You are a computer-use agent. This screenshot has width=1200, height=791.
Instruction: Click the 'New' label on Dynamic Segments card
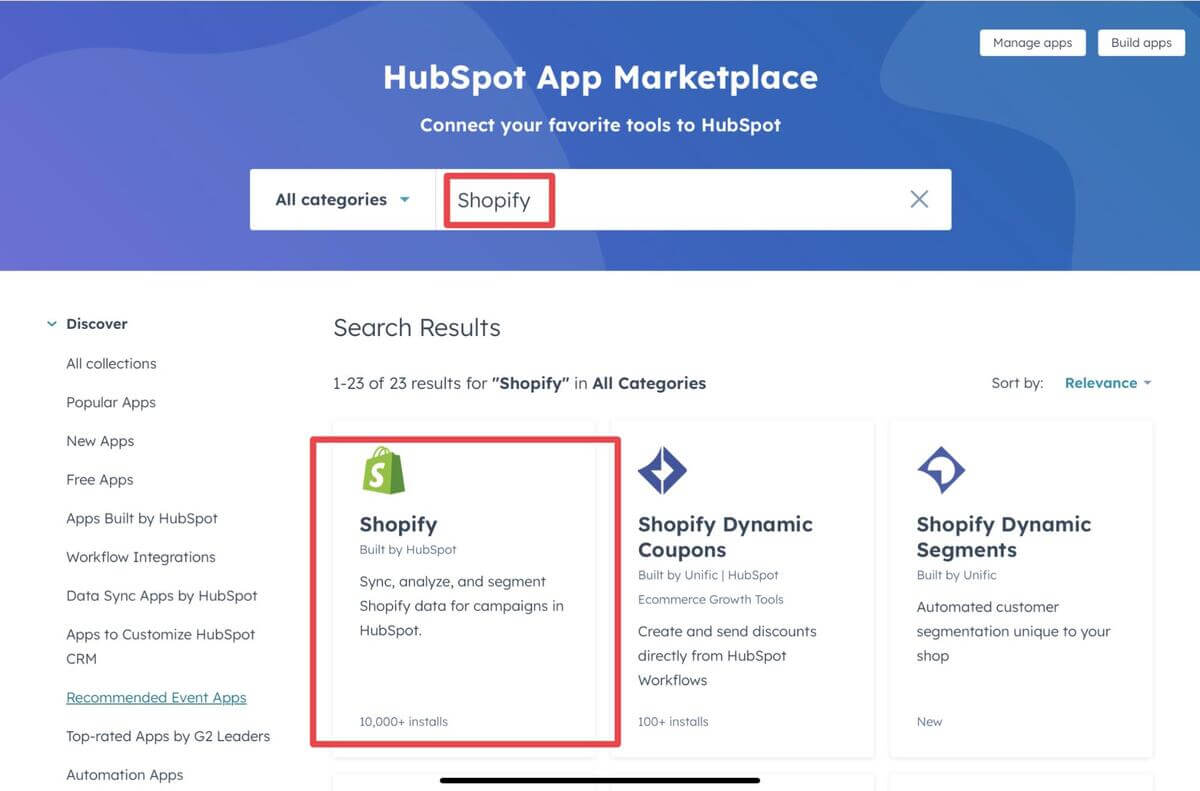click(x=930, y=721)
